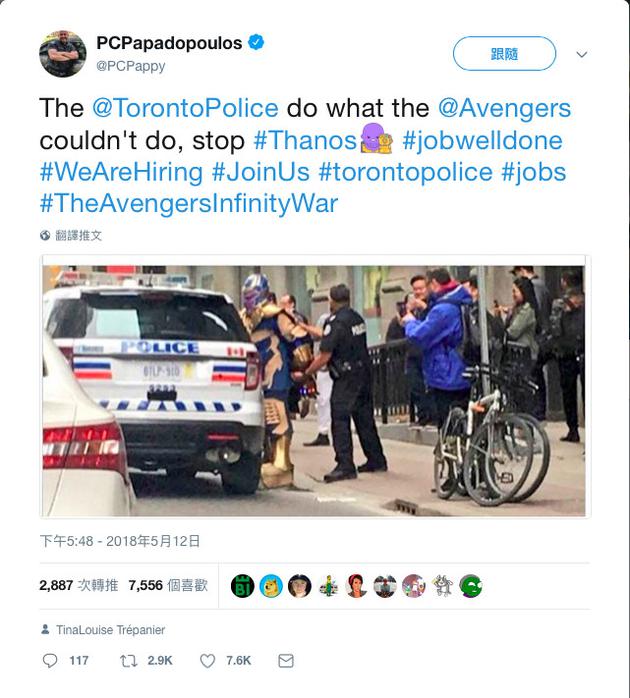Open #TheAvengersInfinityWar hashtag
630x698 pixels.
point(188,204)
